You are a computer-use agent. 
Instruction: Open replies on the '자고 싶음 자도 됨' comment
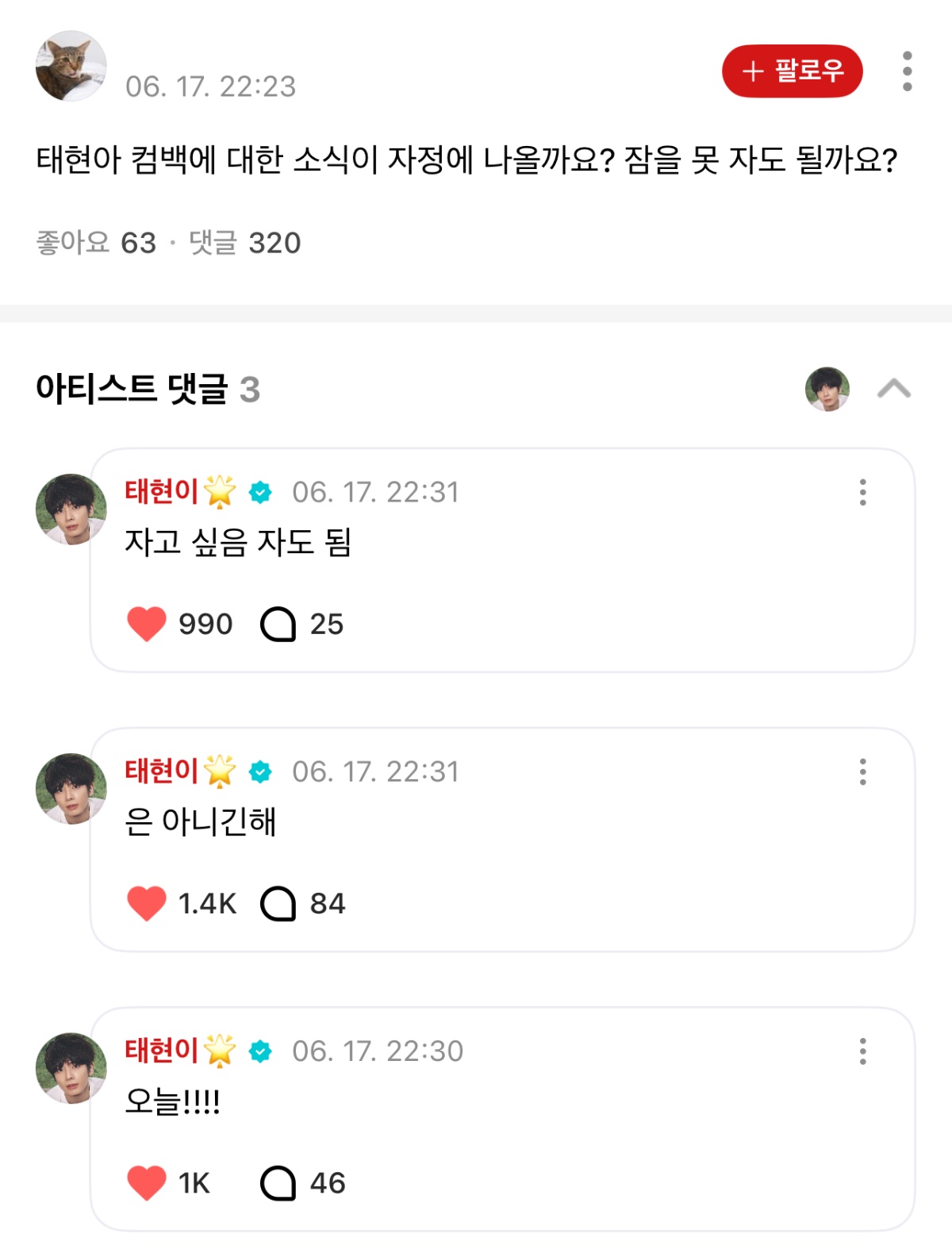(278, 624)
